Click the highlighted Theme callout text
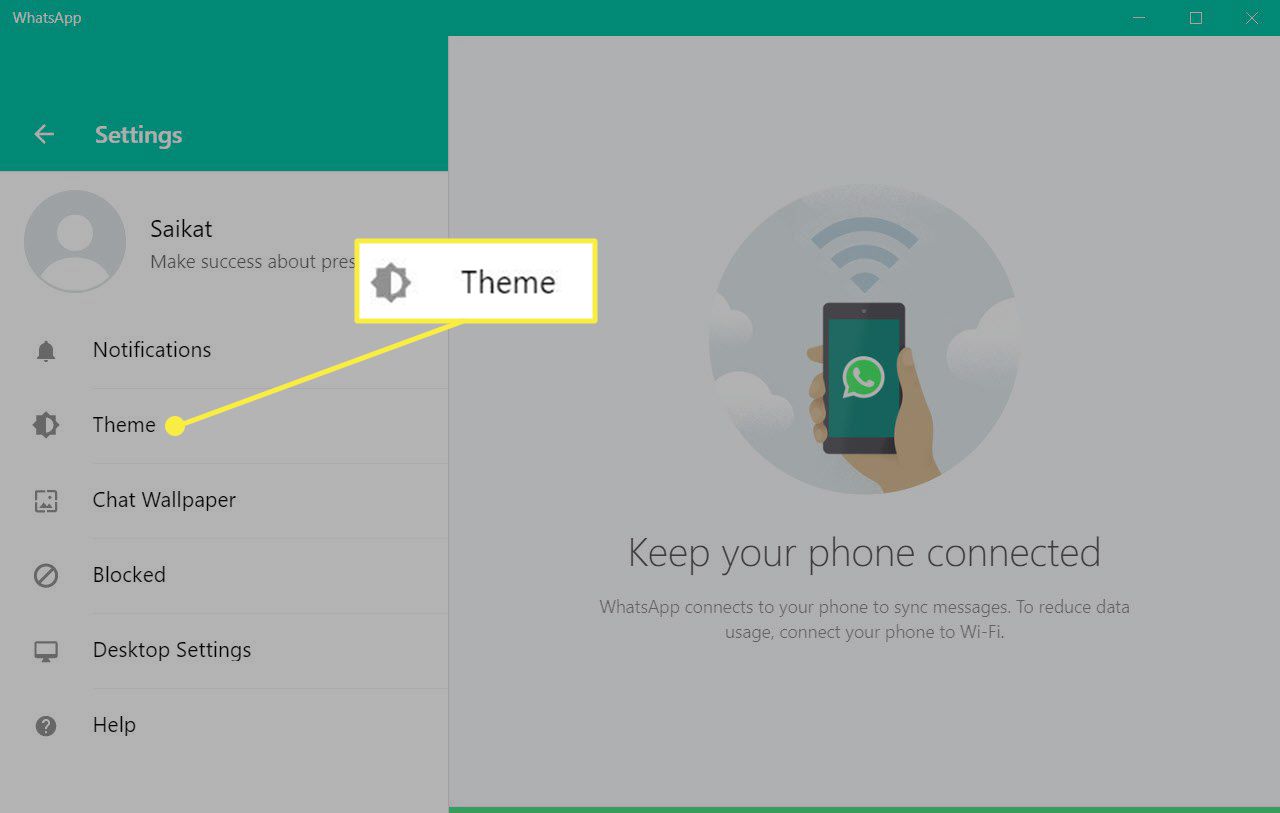This screenshot has width=1280, height=813. click(x=507, y=283)
